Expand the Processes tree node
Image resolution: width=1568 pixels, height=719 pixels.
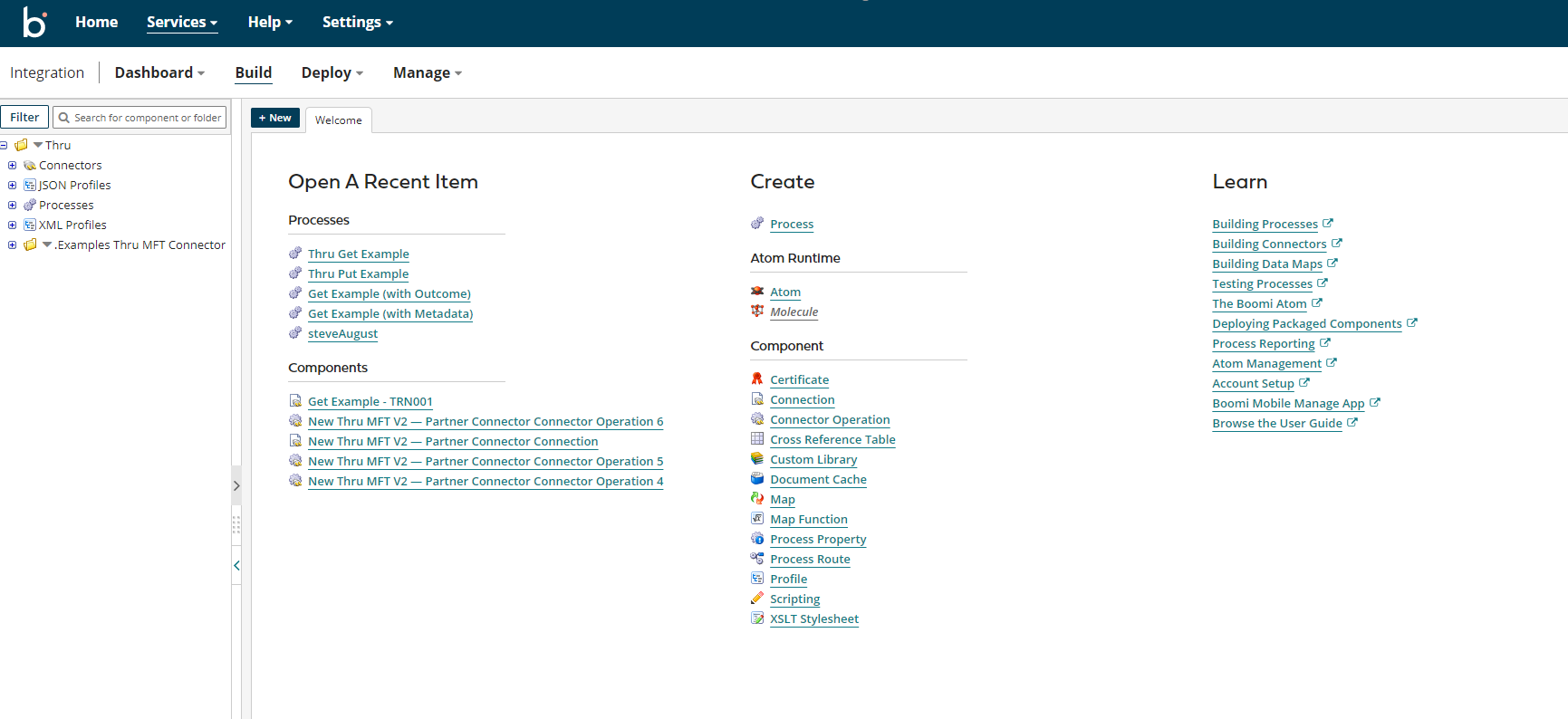point(13,206)
